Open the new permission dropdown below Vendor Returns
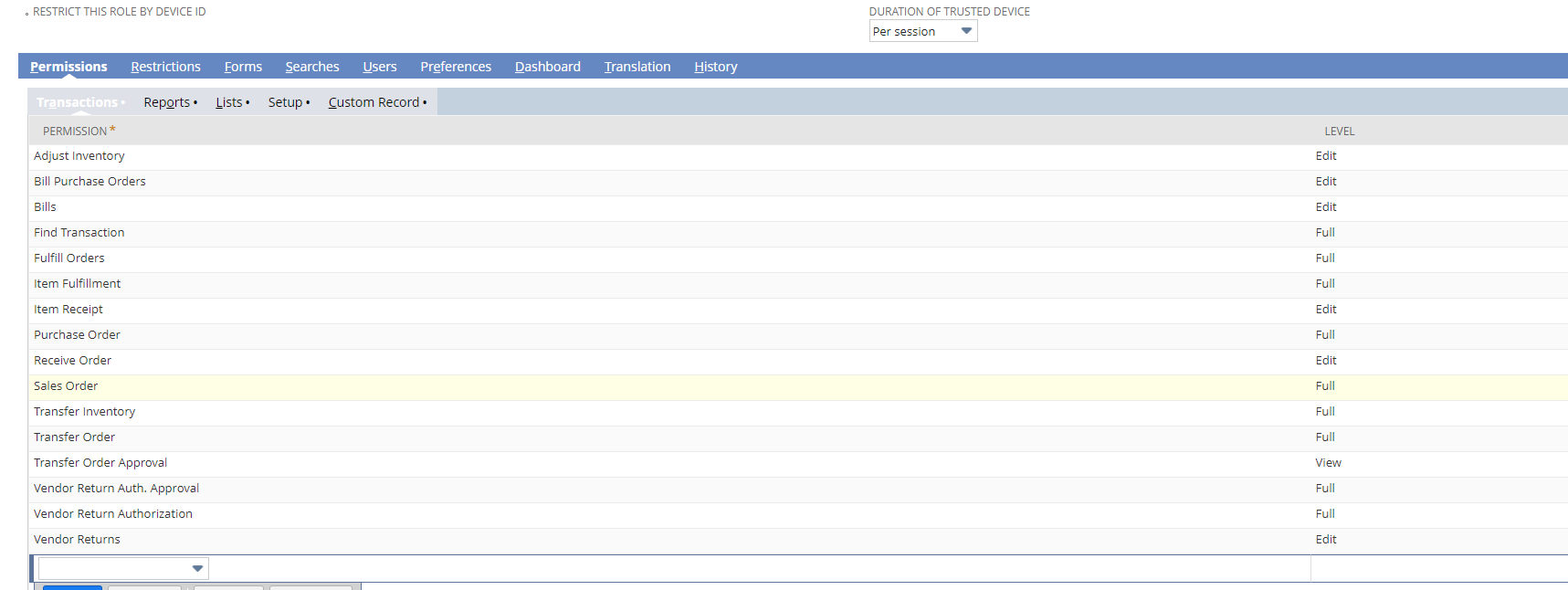The image size is (1568, 590). coord(123,568)
